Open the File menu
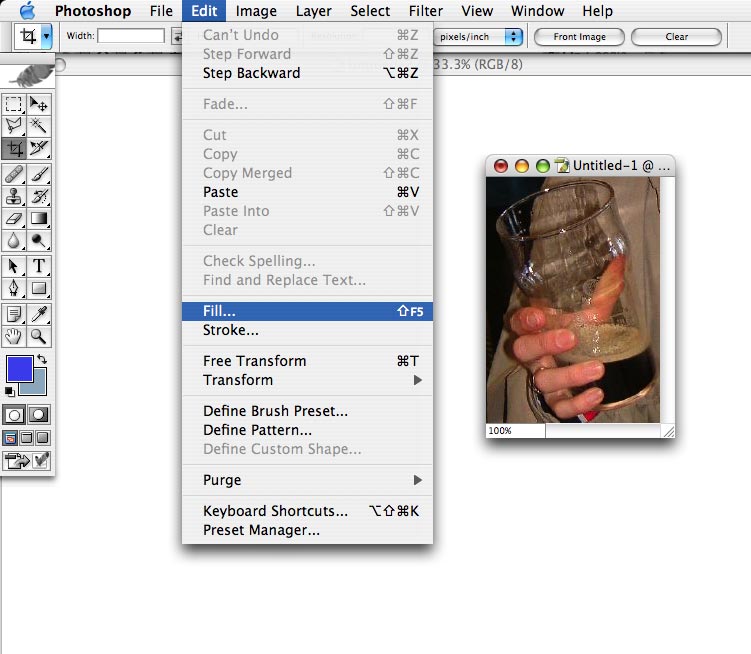The image size is (751, 654). (161, 11)
